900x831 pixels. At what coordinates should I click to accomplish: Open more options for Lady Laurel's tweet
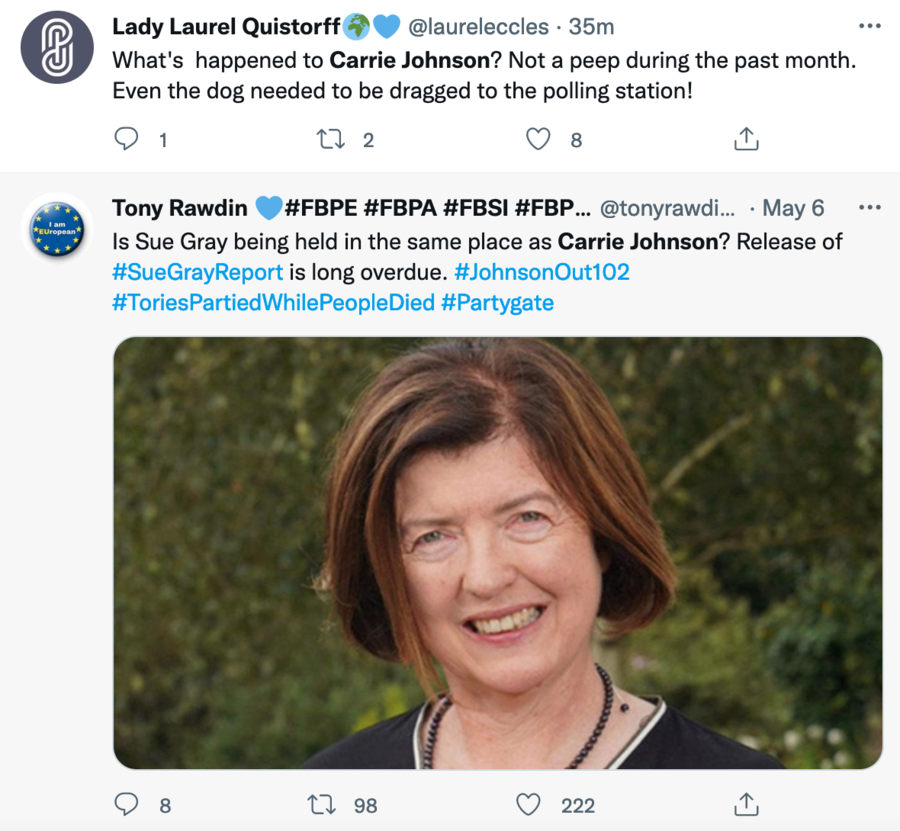coord(870,25)
